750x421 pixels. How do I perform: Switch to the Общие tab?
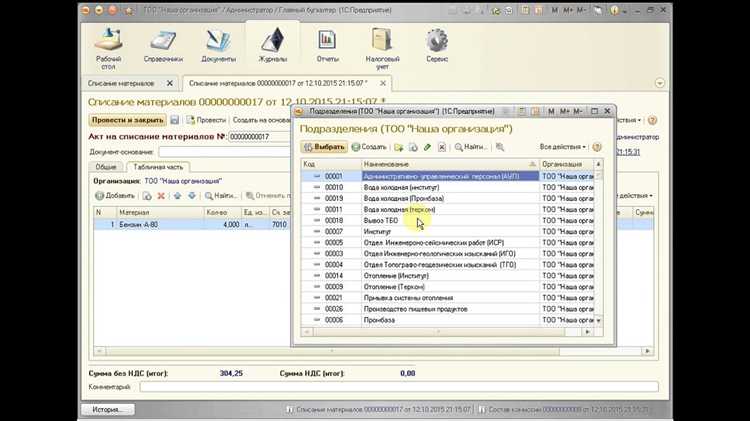(x=106, y=167)
